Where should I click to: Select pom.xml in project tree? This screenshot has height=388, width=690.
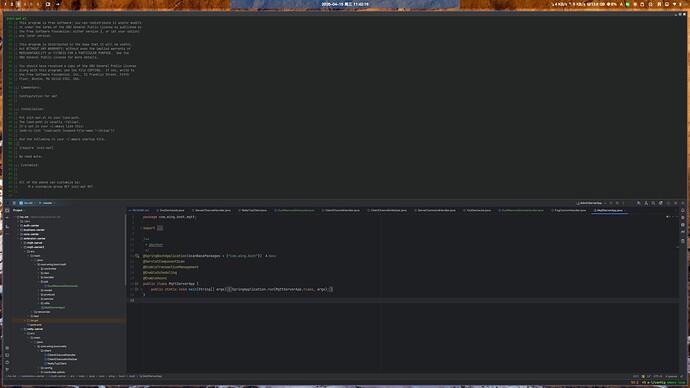click(x=35, y=325)
